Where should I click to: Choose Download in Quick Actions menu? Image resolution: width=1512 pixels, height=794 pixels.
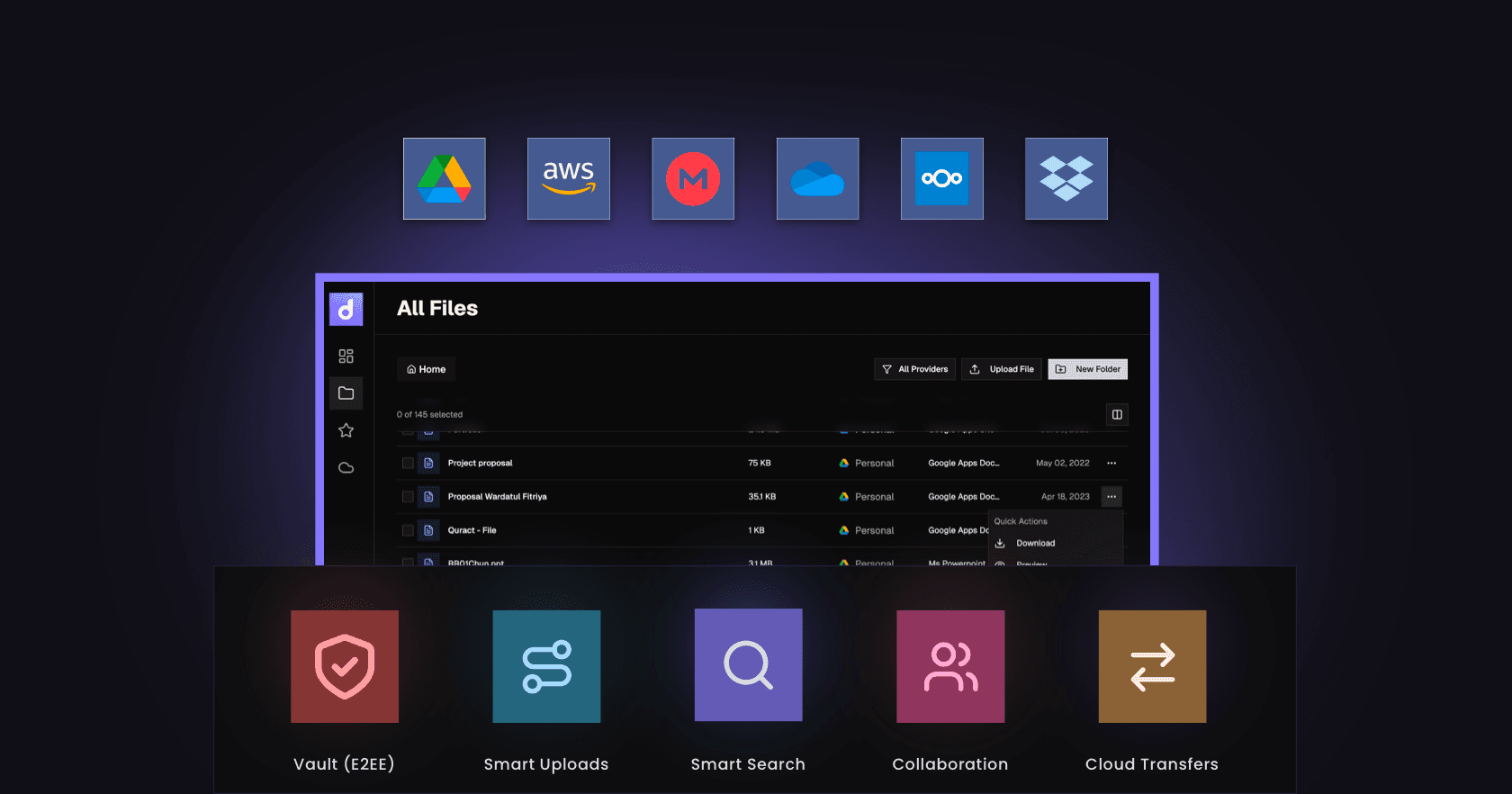[x=1035, y=543]
